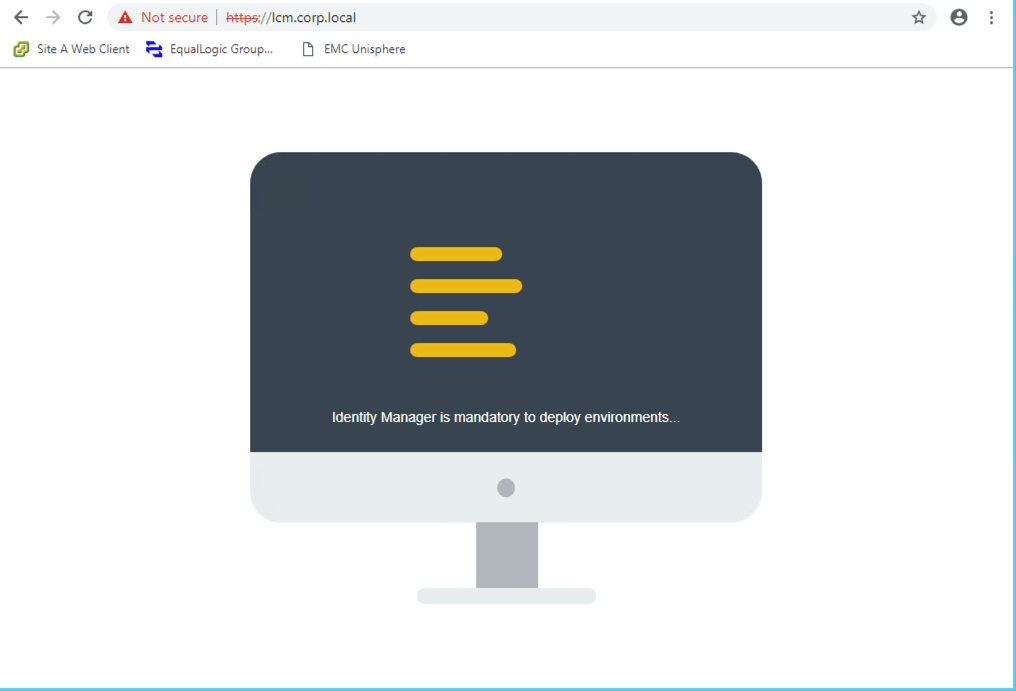1016x691 pixels.
Task: Click the top yellow loading bar
Action: coord(456,254)
